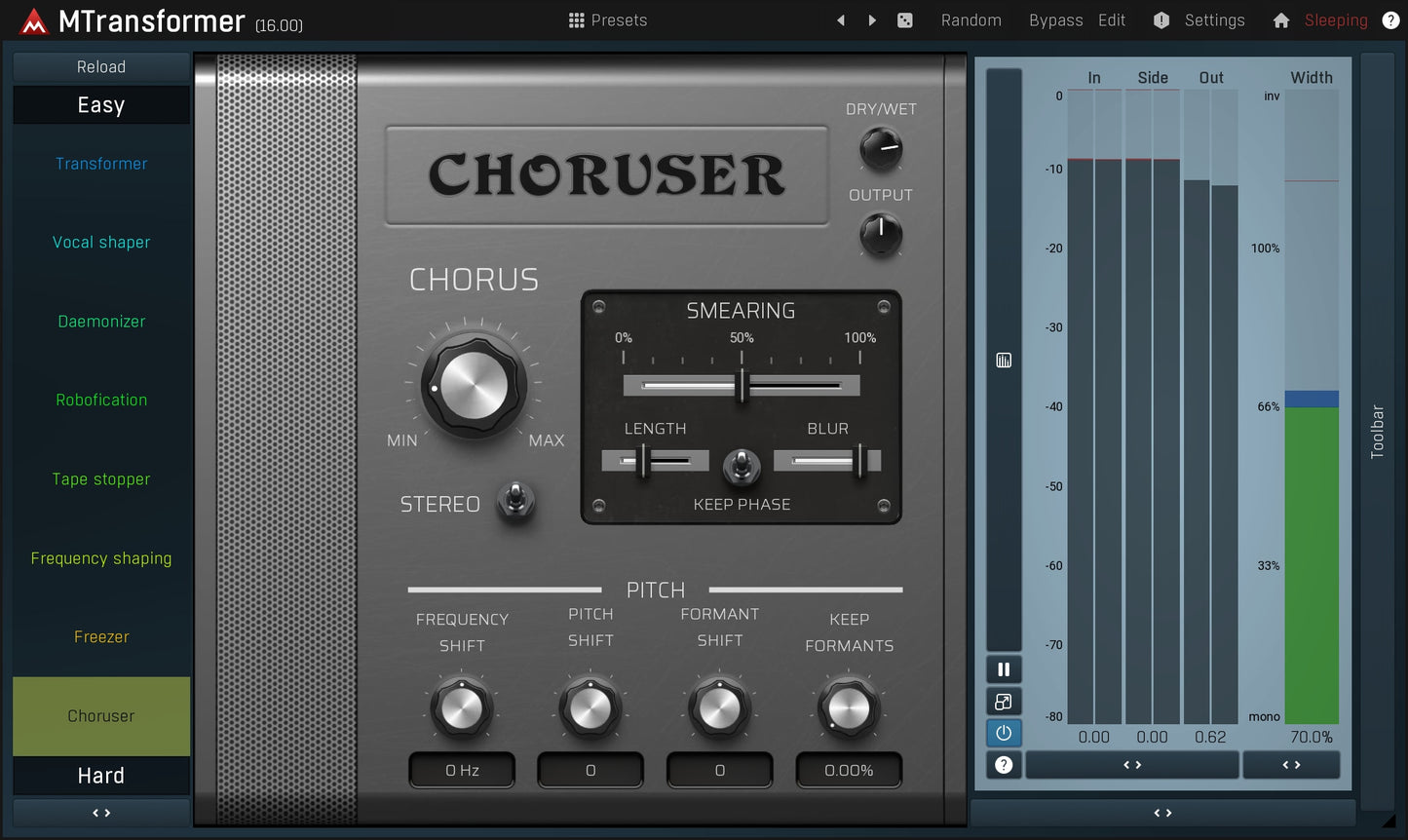The height and width of the screenshot is (840, 1408).
Task: Open the Presets browser
Action: [607, 19]
